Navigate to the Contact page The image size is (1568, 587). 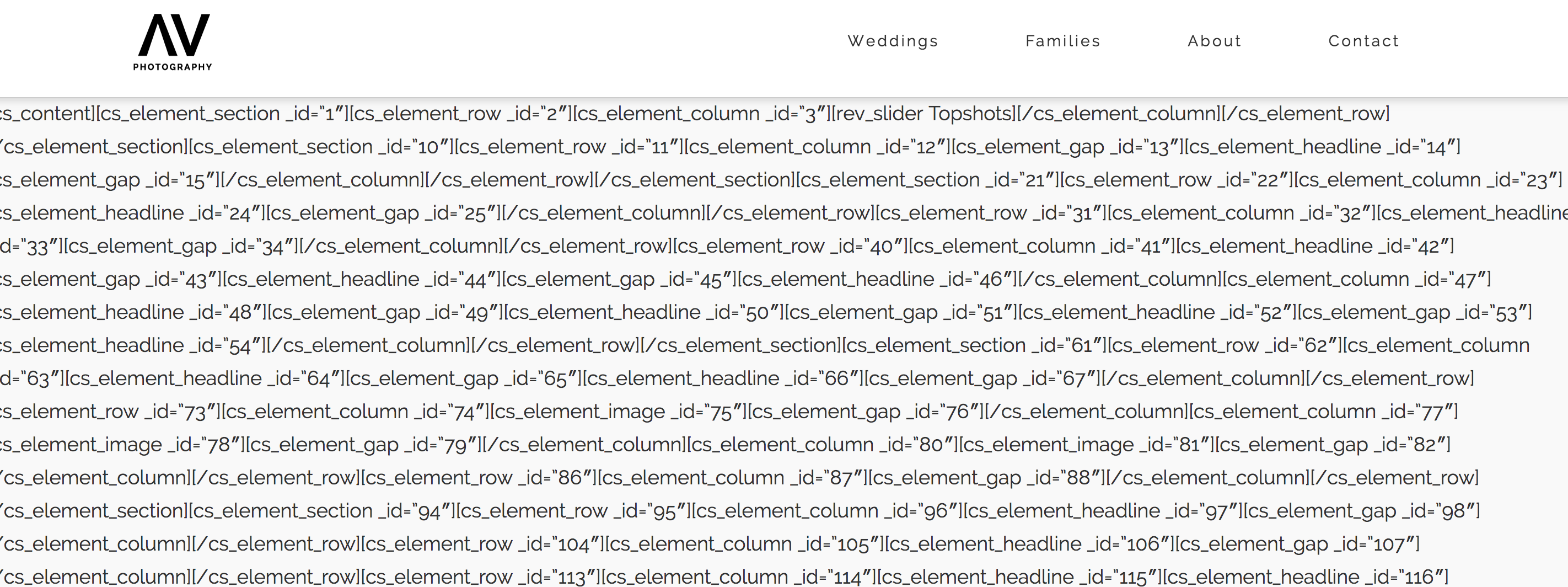coord(1363,41)
